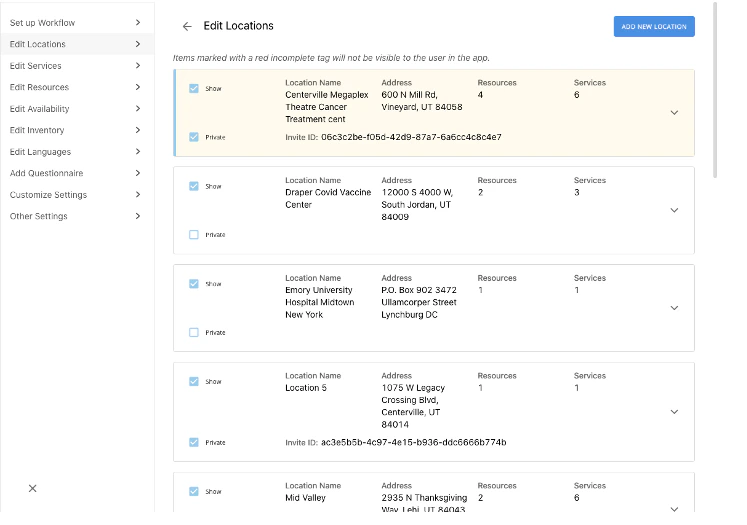Enable Private for Emory University Hospital Midtown
This screenshot has width=747, height=525.
tap(194, 333)
